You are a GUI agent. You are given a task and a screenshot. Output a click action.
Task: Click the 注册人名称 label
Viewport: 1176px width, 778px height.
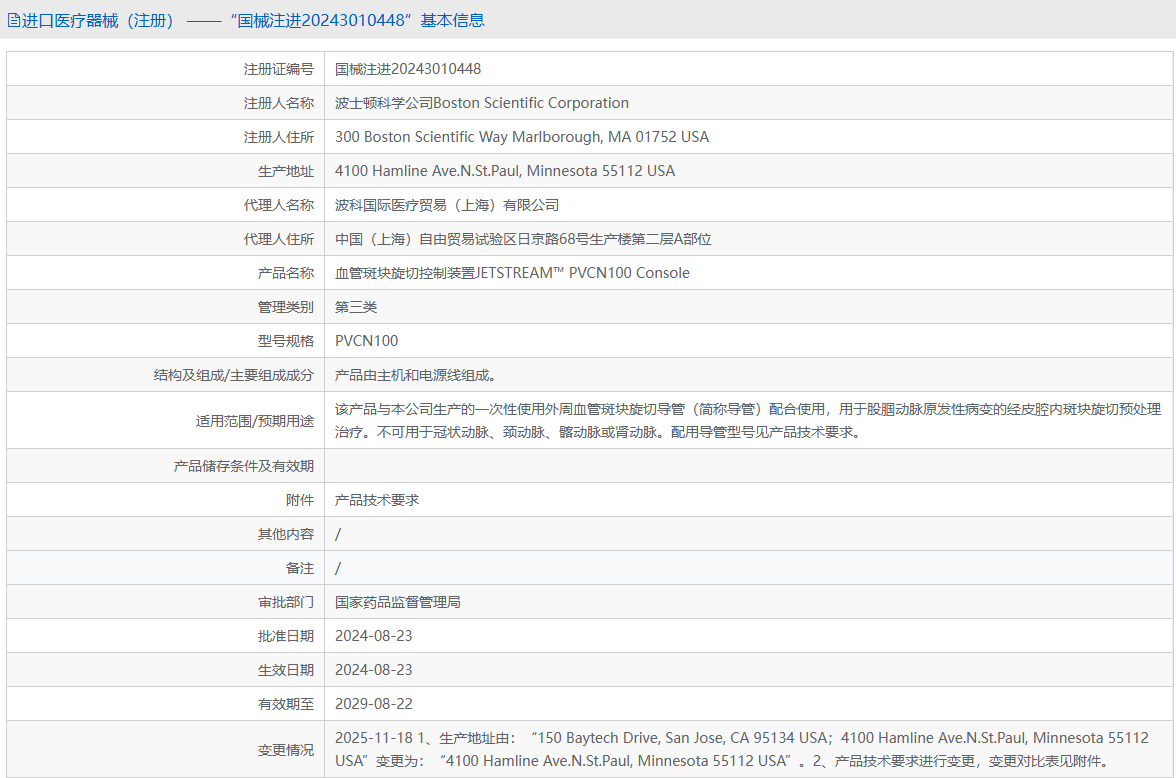click(x=278, y=103)
